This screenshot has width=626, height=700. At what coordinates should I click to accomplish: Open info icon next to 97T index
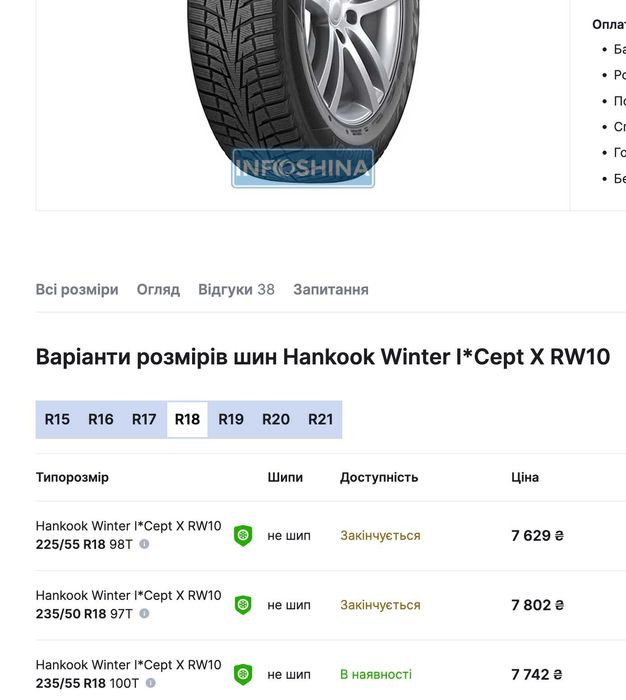click(x=144, y=614)
